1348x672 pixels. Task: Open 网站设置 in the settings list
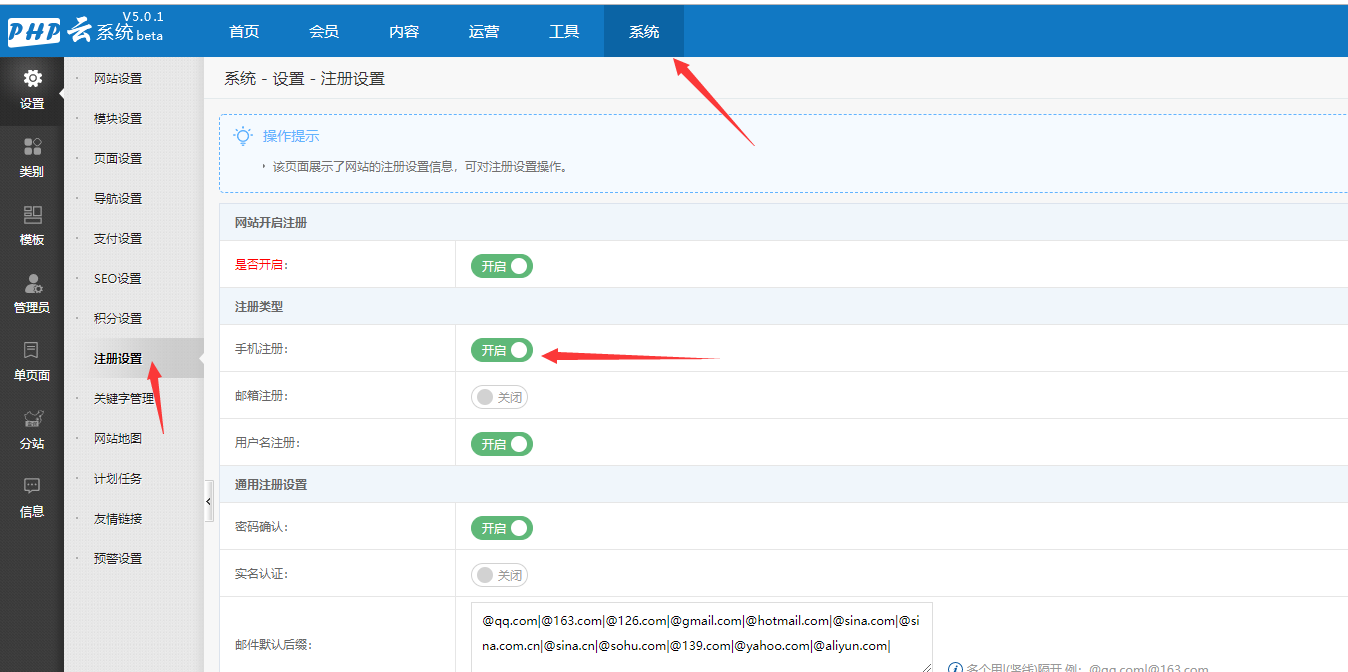[118, 79]
